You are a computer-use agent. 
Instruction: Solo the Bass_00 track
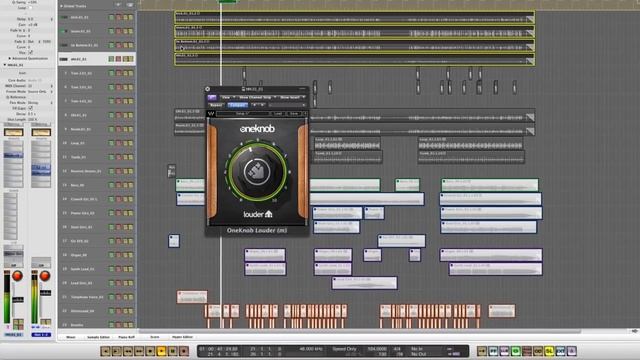(131, 185)
